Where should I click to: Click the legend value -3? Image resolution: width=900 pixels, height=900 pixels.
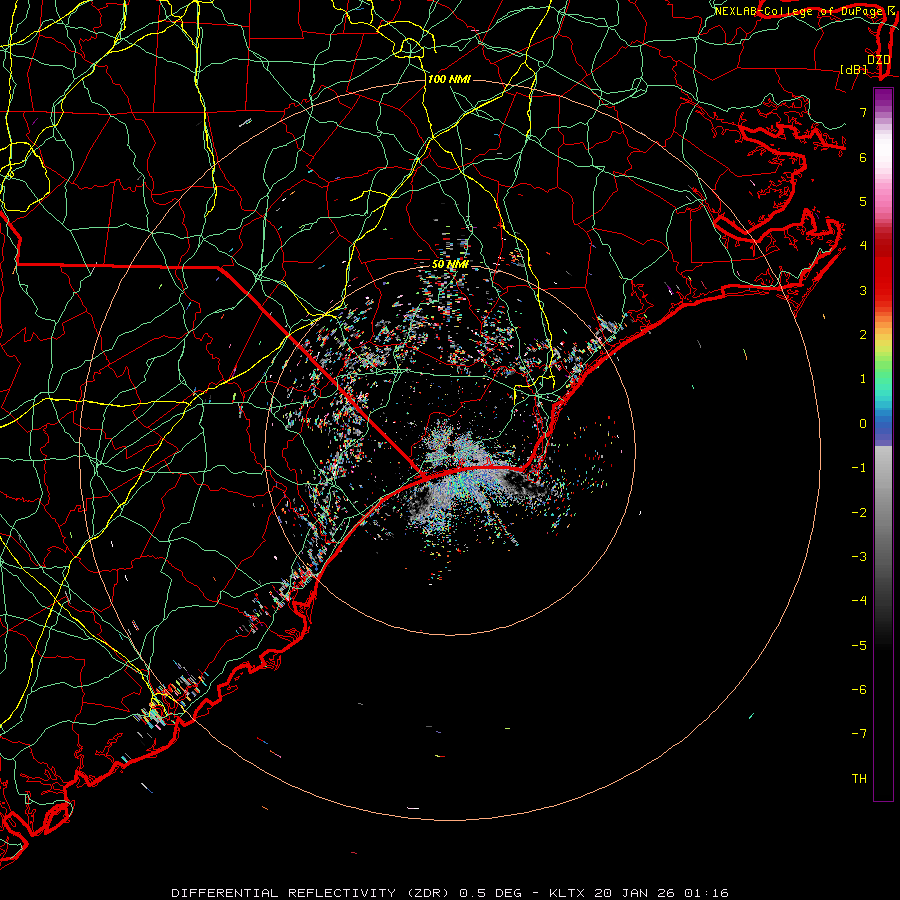click(859, 557)
